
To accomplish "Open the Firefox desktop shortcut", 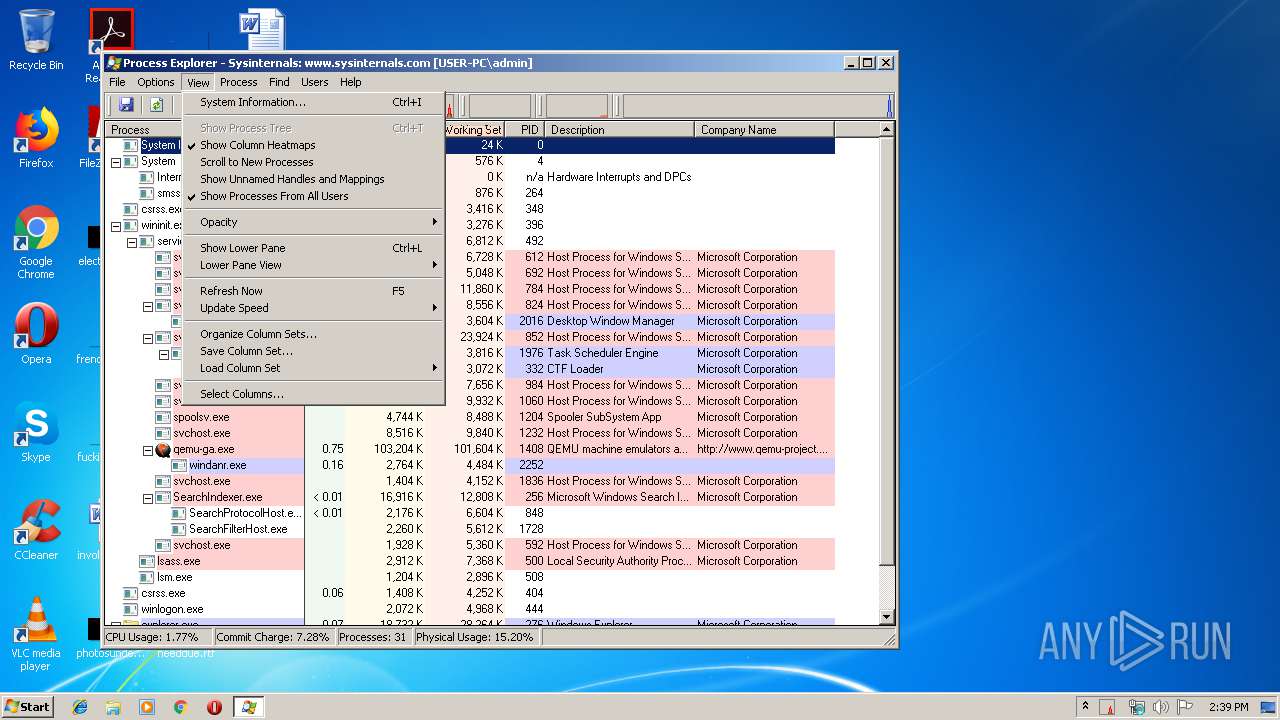I will (36, 138).
